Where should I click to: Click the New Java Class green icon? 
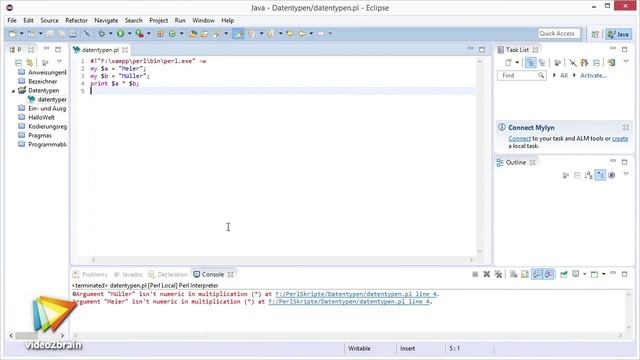point(172,34)
